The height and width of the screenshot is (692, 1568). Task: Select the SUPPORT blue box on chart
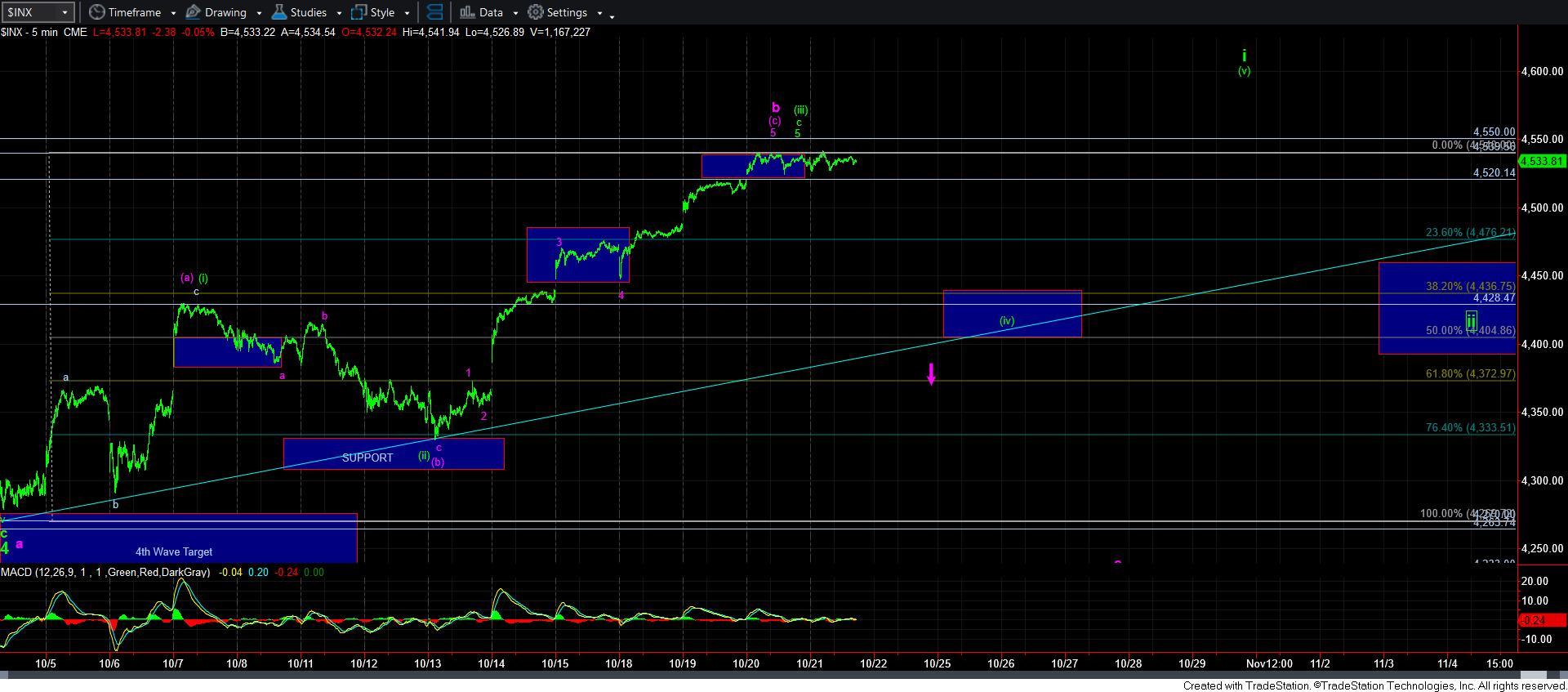click(x=367, y=458)
